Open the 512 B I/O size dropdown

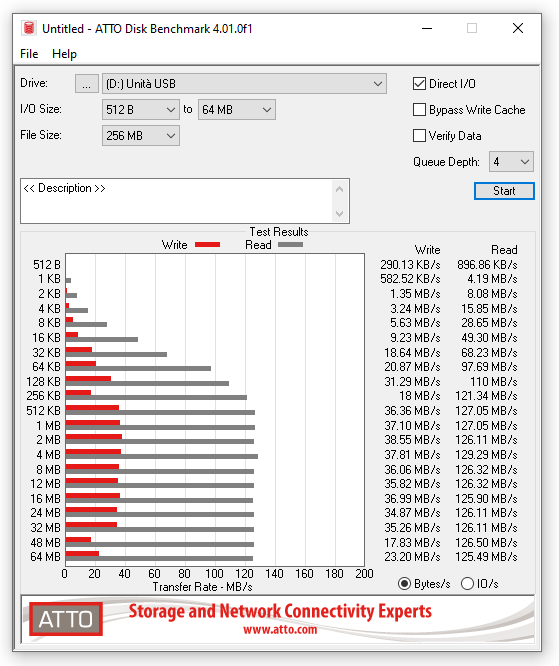pyautogui.click(x=141, y=110)
